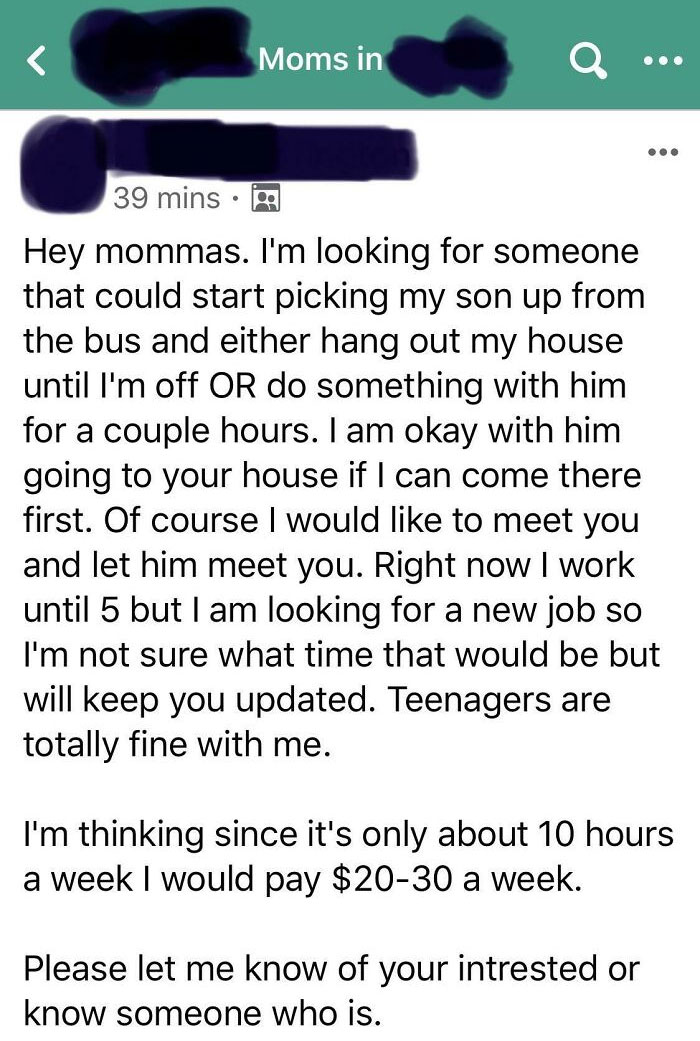
Task: Open the poster's blacked-out profile picture
Action: click(x=64, y=164)
